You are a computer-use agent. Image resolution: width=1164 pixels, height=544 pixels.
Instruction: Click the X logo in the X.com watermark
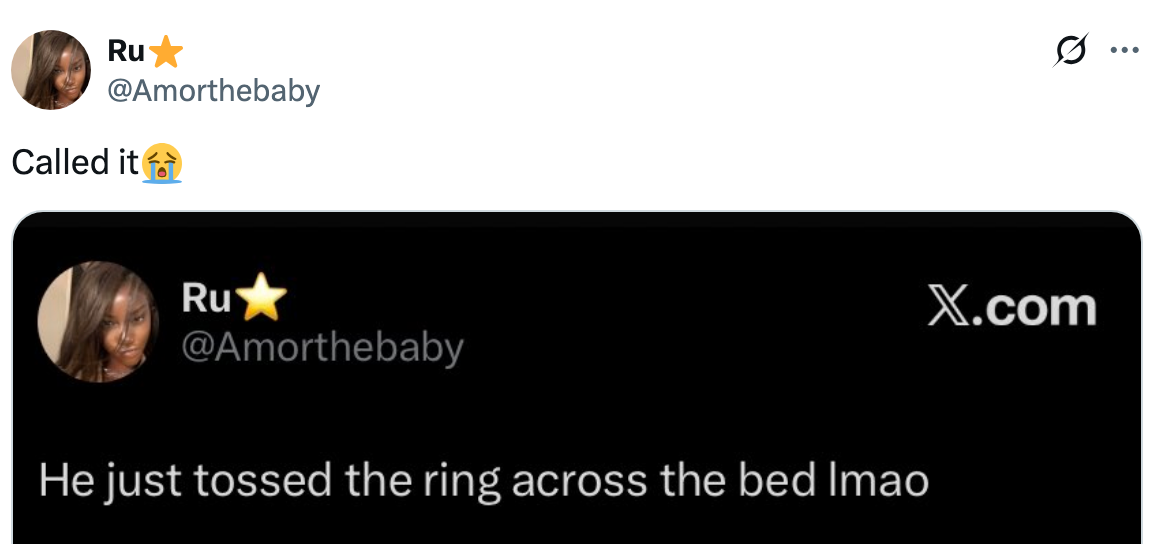[947, 308]
